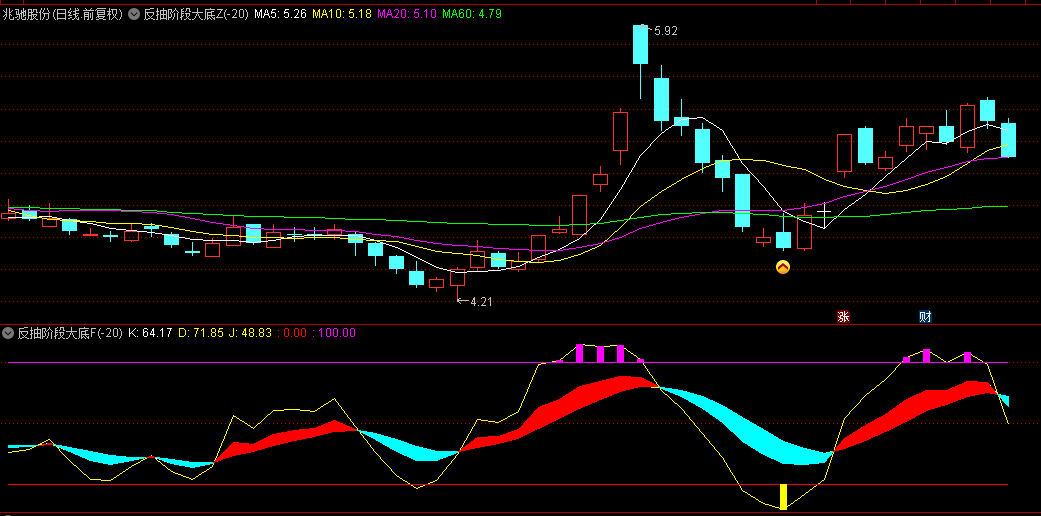Select the 反抽阶段大底F(-20) sub-indicator name
This screenshot has width=1041, height=516.
pyautogui.click(x=70, y=333)
